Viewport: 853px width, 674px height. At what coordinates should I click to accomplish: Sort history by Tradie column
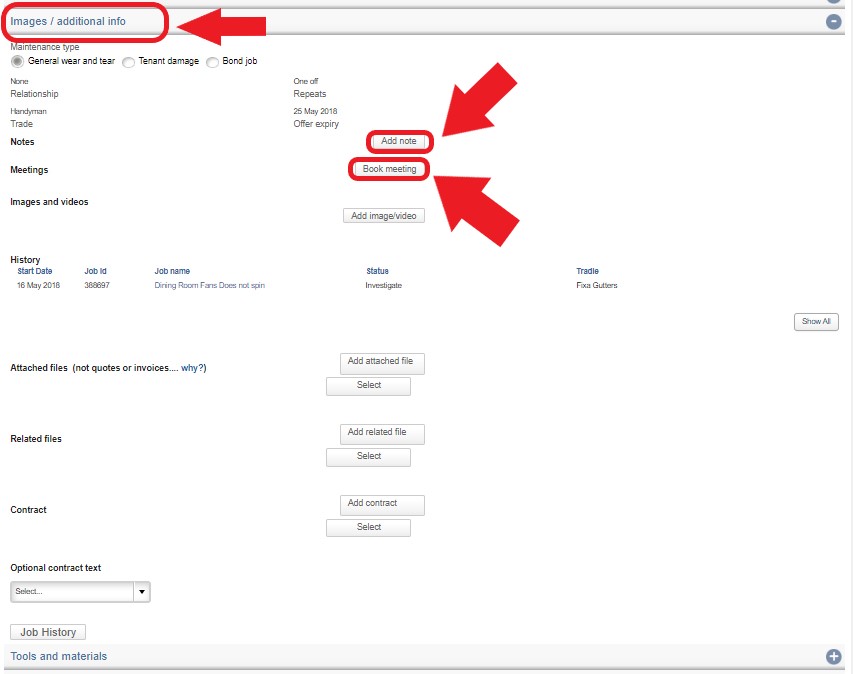pos(587,271)
